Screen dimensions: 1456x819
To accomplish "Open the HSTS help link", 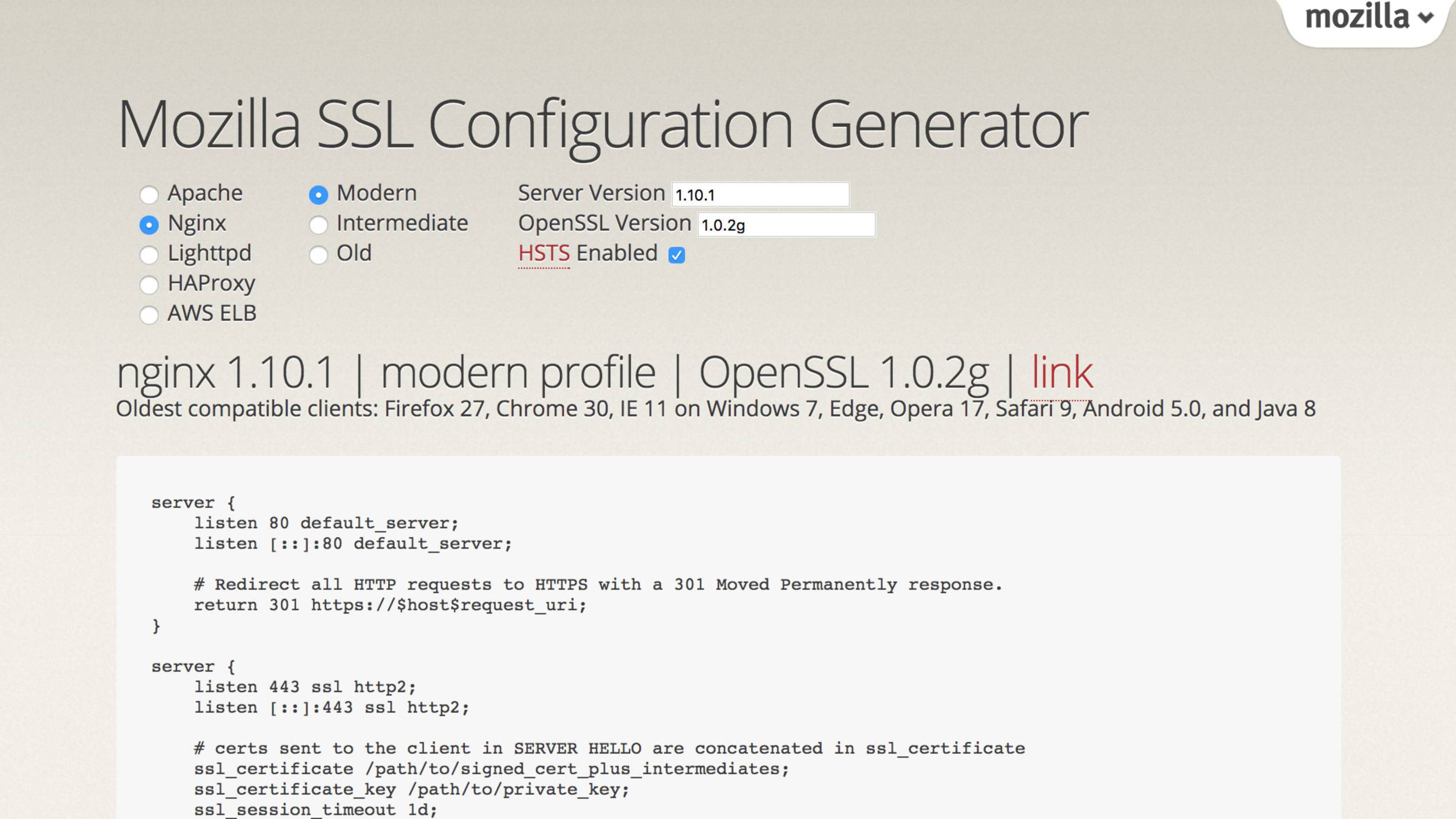I will (544, 253).
